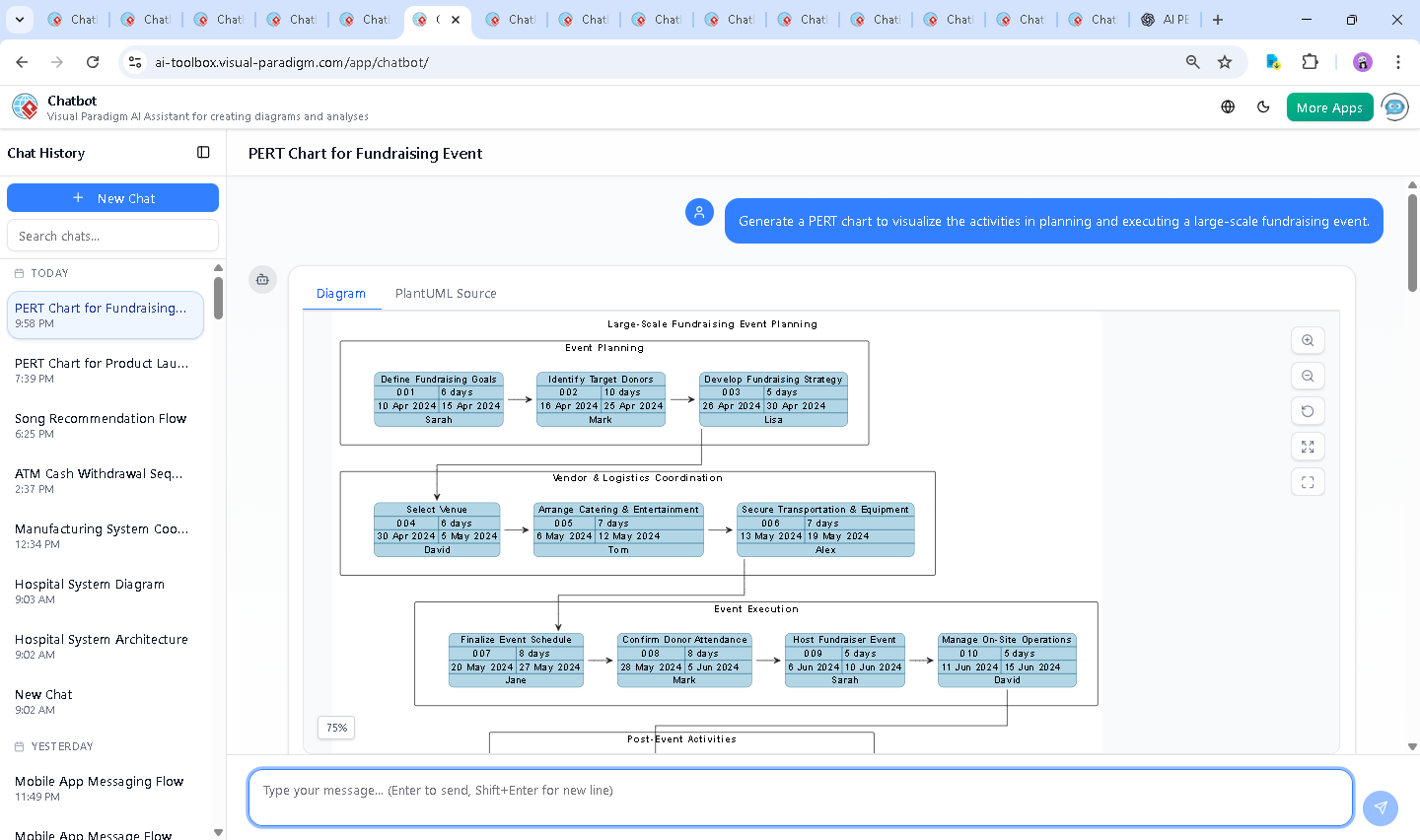The width and height of the screenshot is (1420, 840).
Task: Bookmark this page with the star icon
Action: [1225, 62]
